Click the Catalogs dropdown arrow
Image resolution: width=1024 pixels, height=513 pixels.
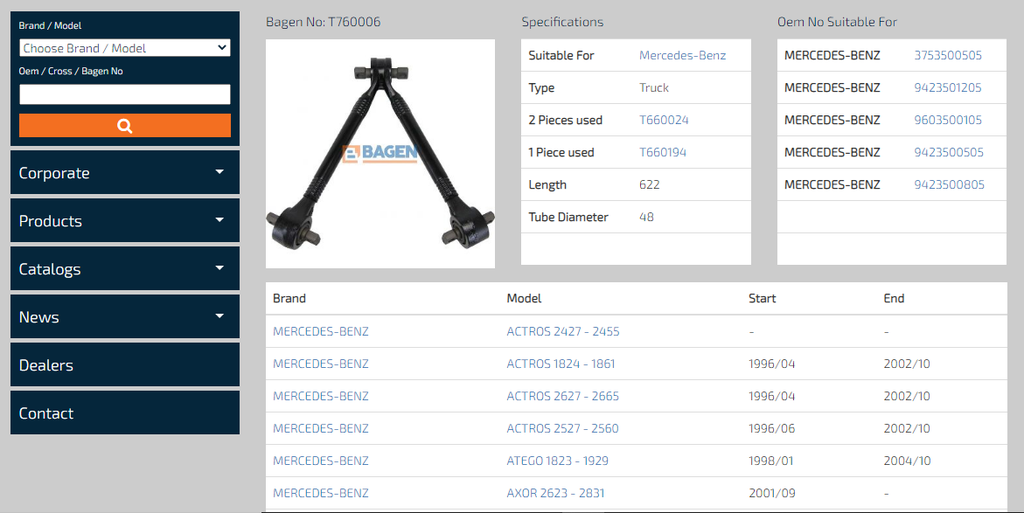219,268
